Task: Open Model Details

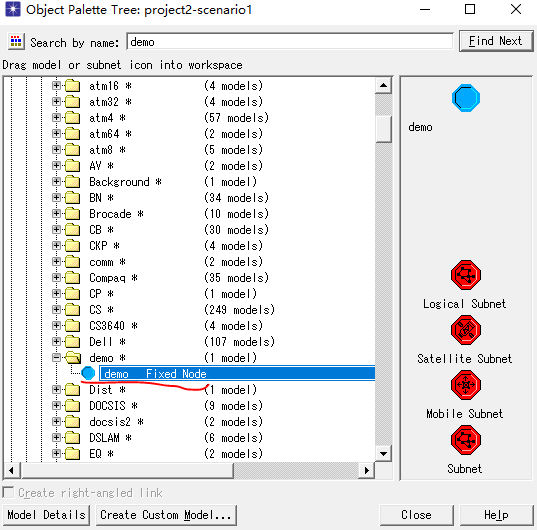Action: pyautogui.click(x=46, y=515)
